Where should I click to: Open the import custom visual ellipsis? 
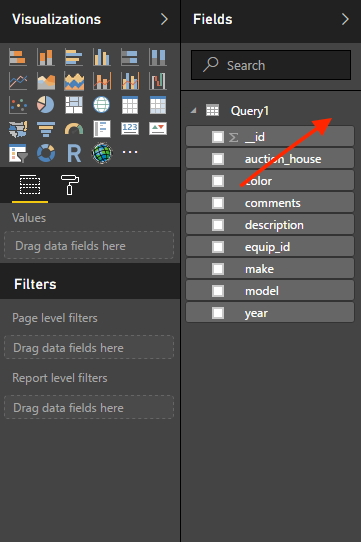(x=130, y=152)
